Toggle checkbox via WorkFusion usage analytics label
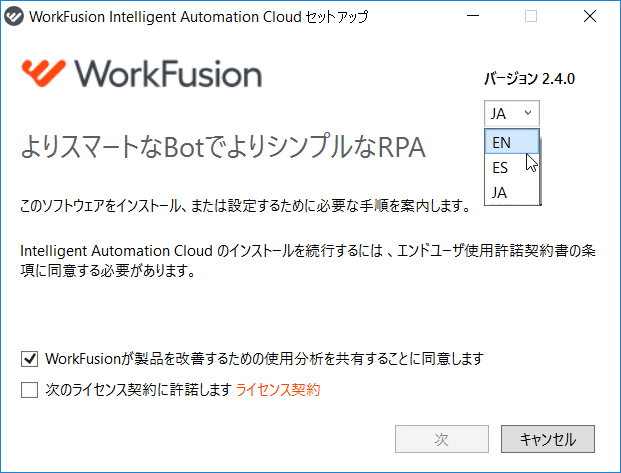The height and width of the screenshot is (473, 621). [x=264, y=359]
